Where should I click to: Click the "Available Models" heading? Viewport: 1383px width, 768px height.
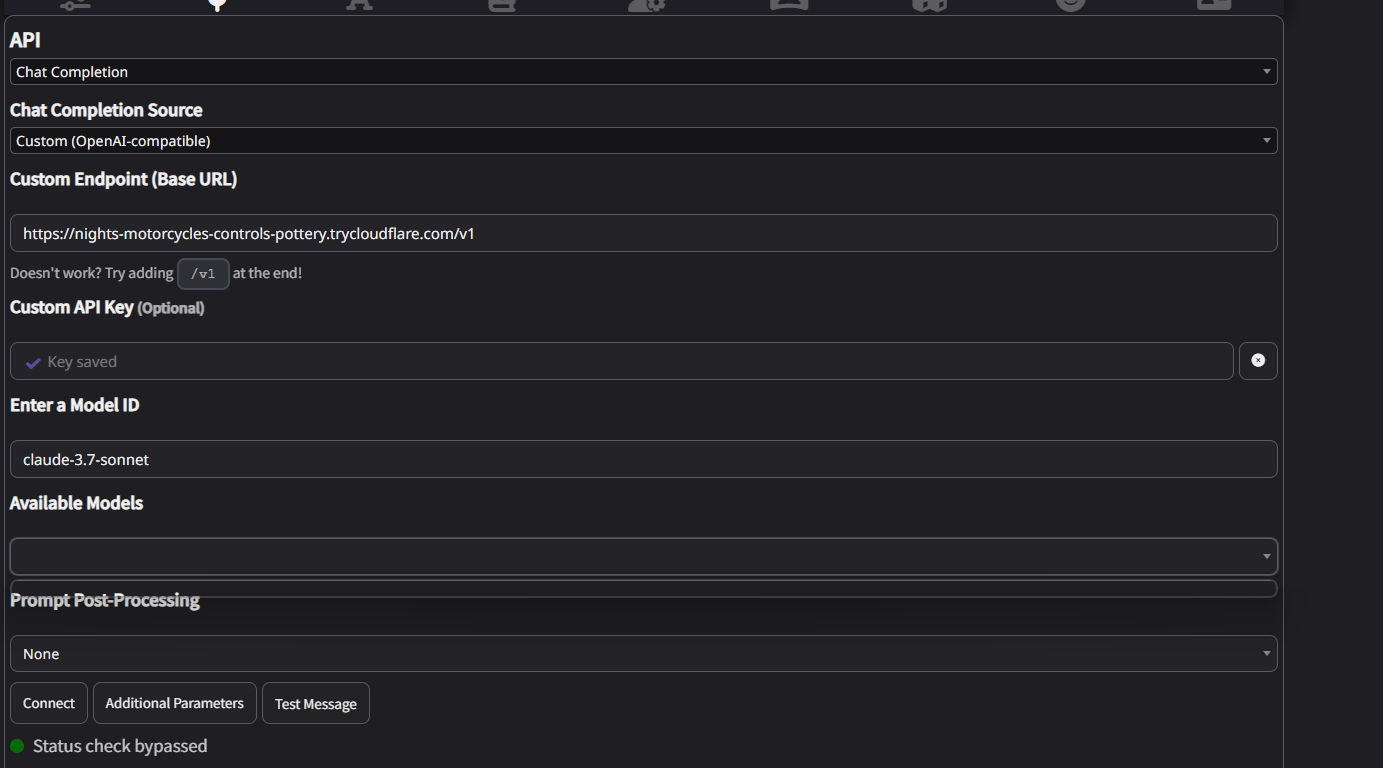76,503
